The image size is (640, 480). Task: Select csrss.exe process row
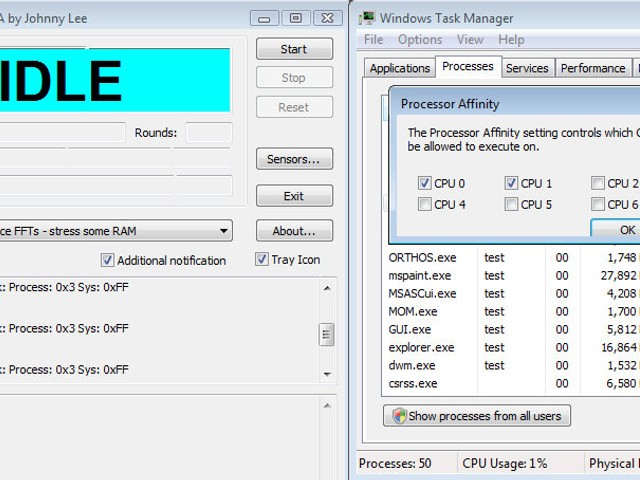point(512,383)
